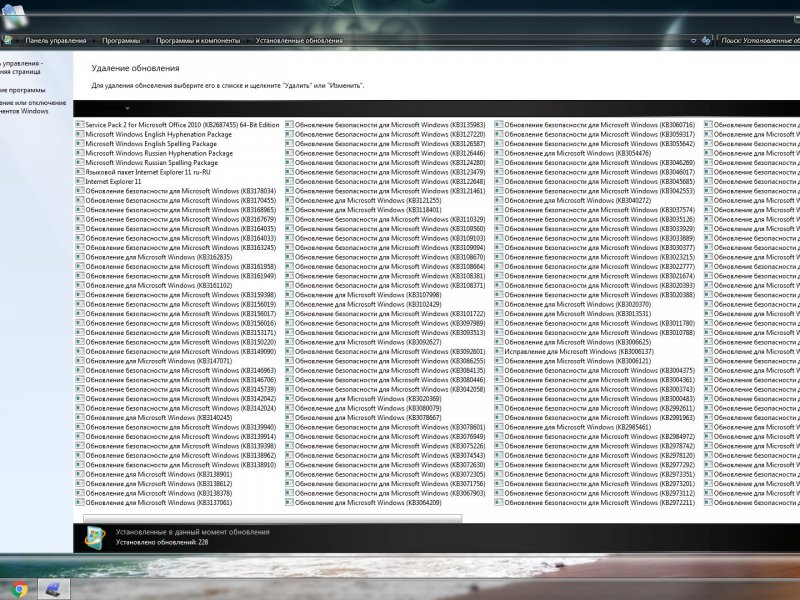Select security update KB3146706

[x=181, y=380]
